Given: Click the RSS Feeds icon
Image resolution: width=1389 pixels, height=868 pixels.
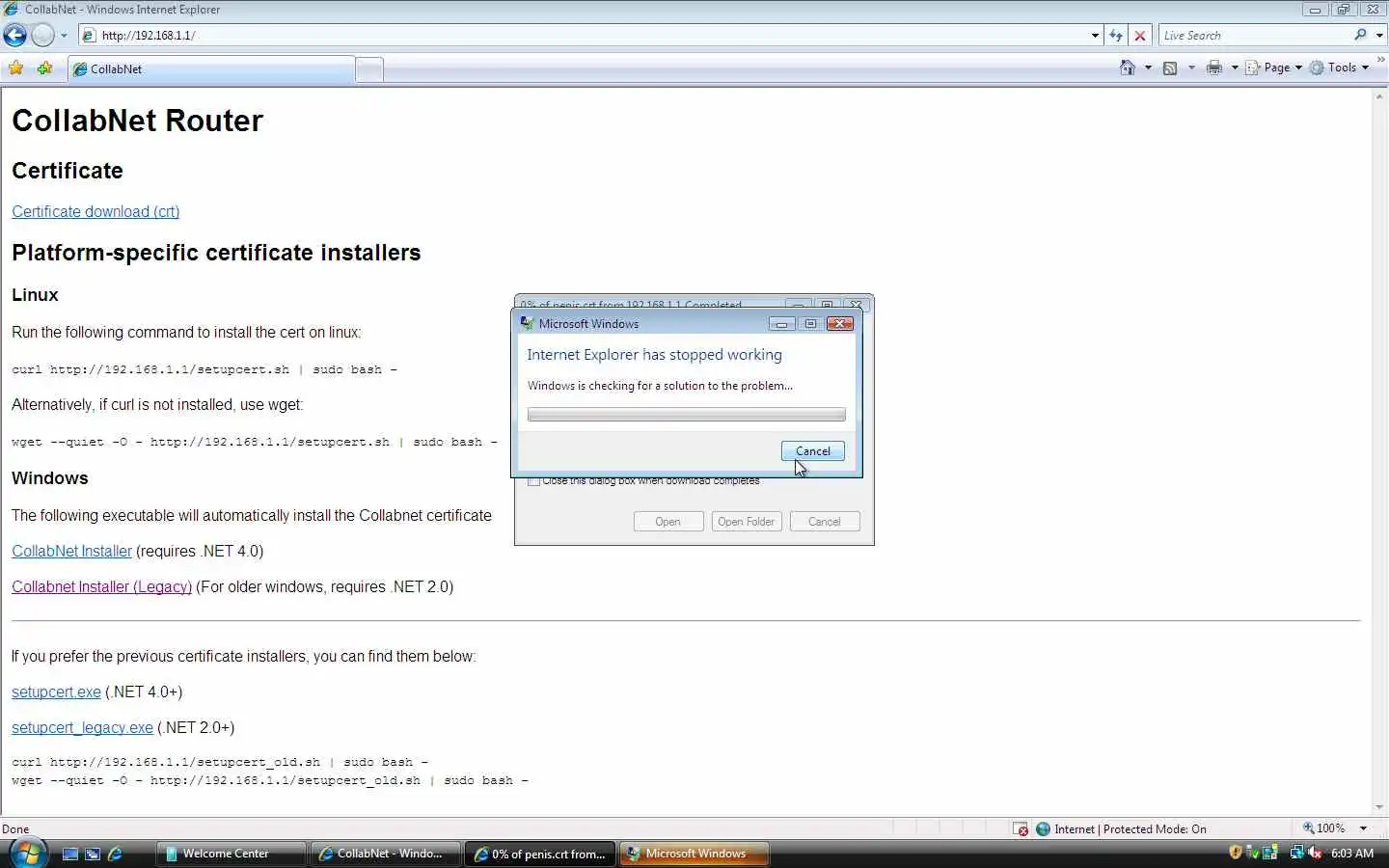Looking at the screenshot, I should pyautogui.click(x=1170, y=68).
